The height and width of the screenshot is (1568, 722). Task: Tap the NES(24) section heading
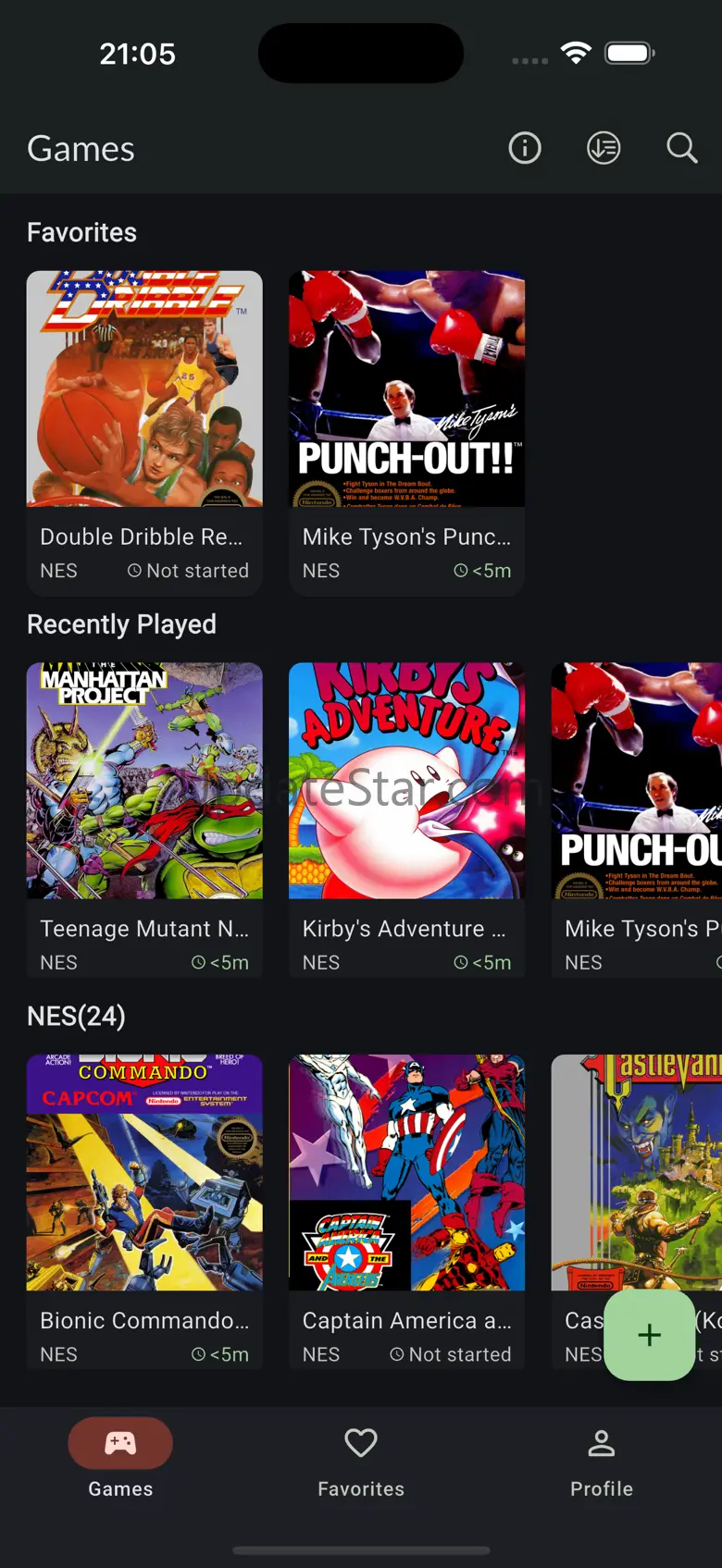click(77, 1016)
